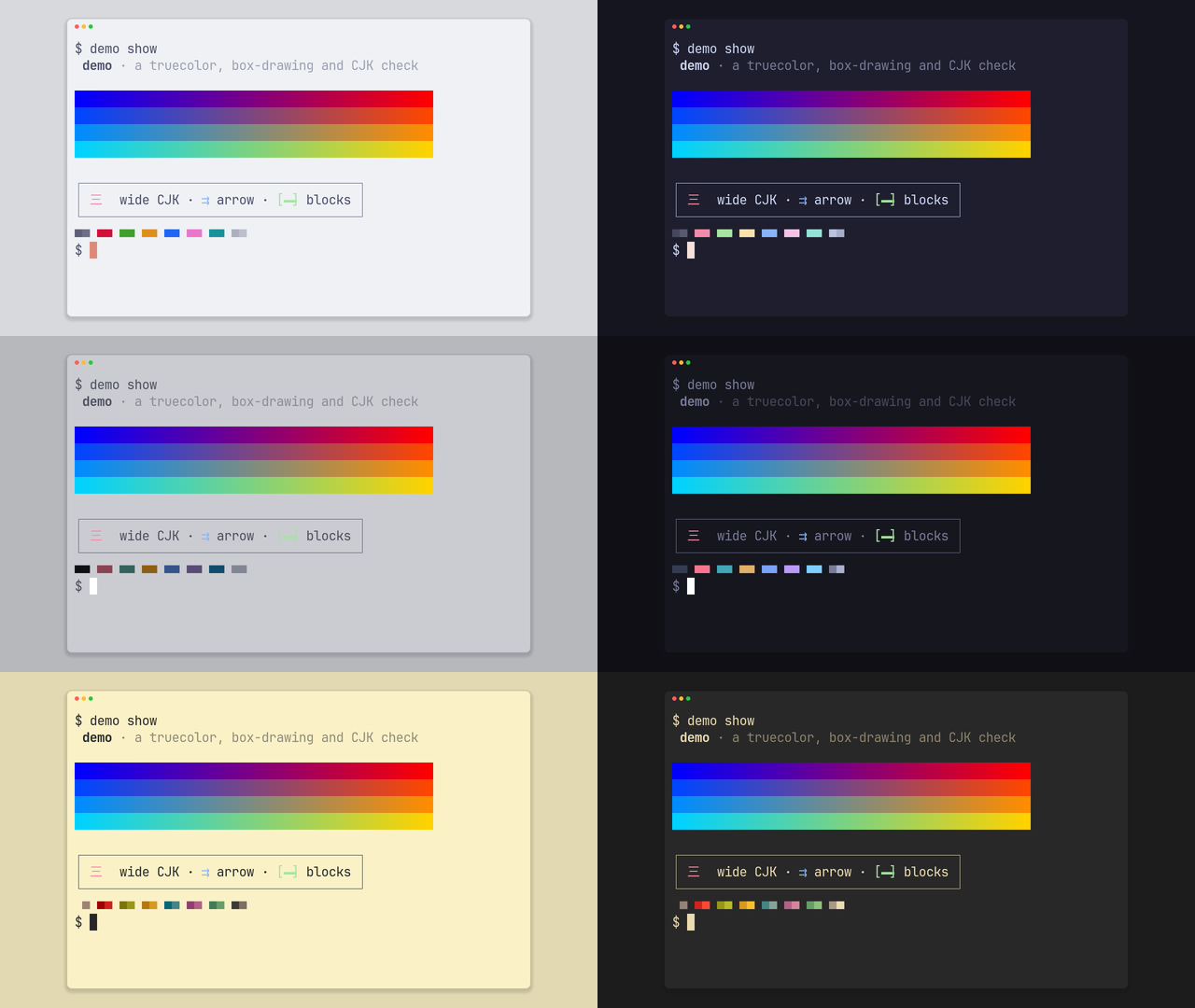Pick the beige palette swatch in bottom-right charcoal terminal
The image size is (1195, 1008).
pos(836,905)
